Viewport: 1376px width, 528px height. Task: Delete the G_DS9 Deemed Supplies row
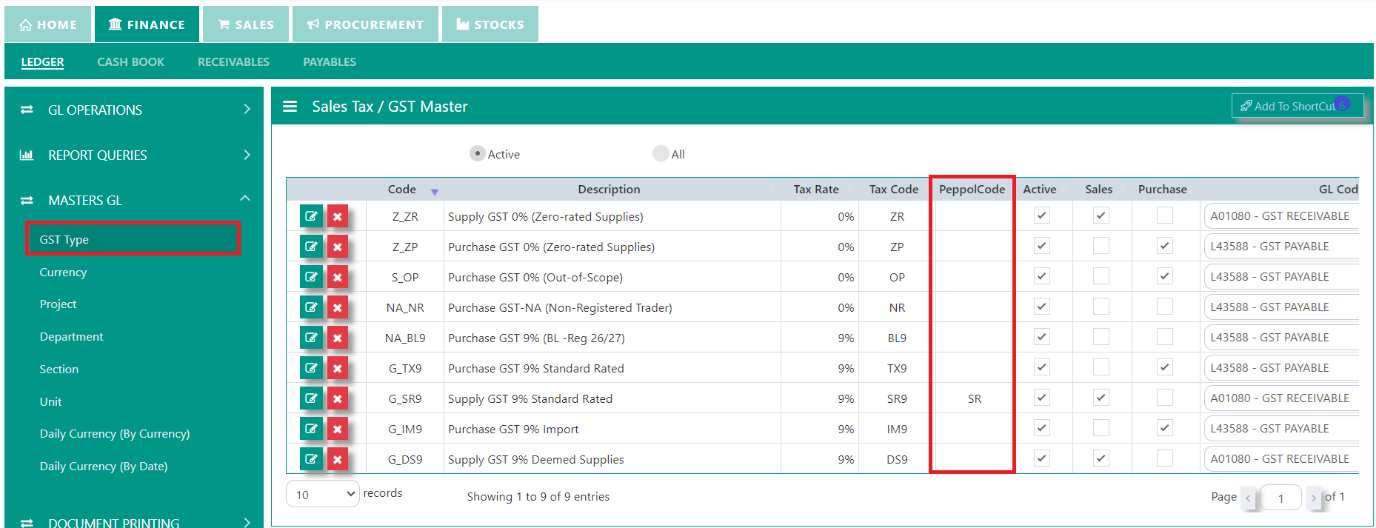click(x=338, y=459)
